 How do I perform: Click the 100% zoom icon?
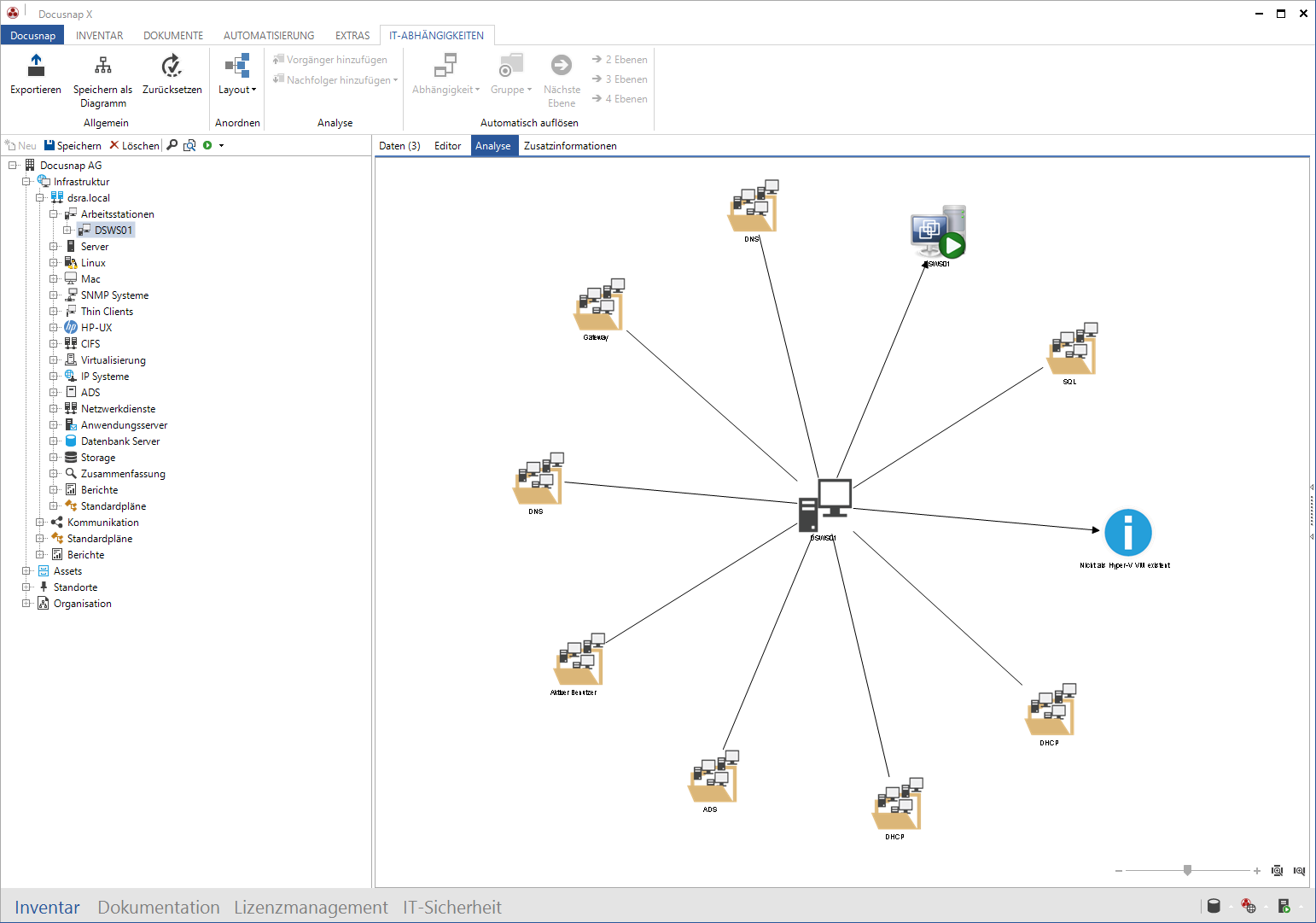click(1299, 871)
